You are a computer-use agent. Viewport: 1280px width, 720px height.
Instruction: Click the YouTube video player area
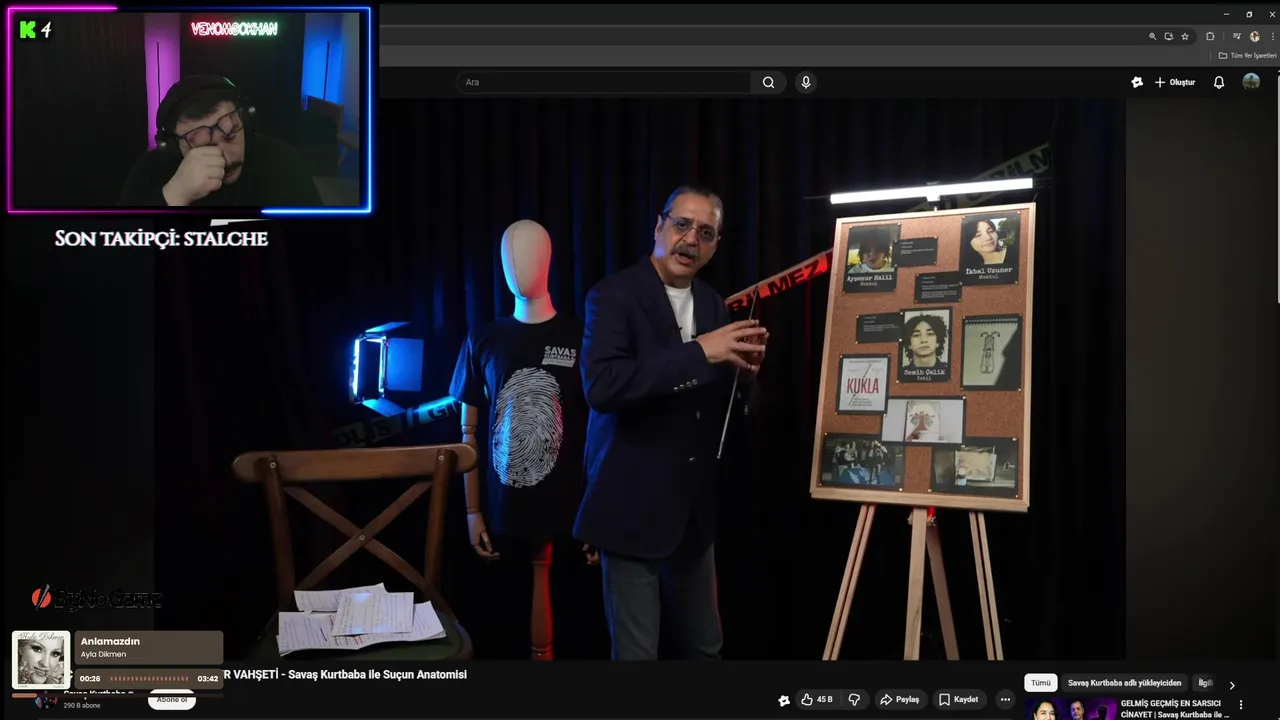click(640, 380)
